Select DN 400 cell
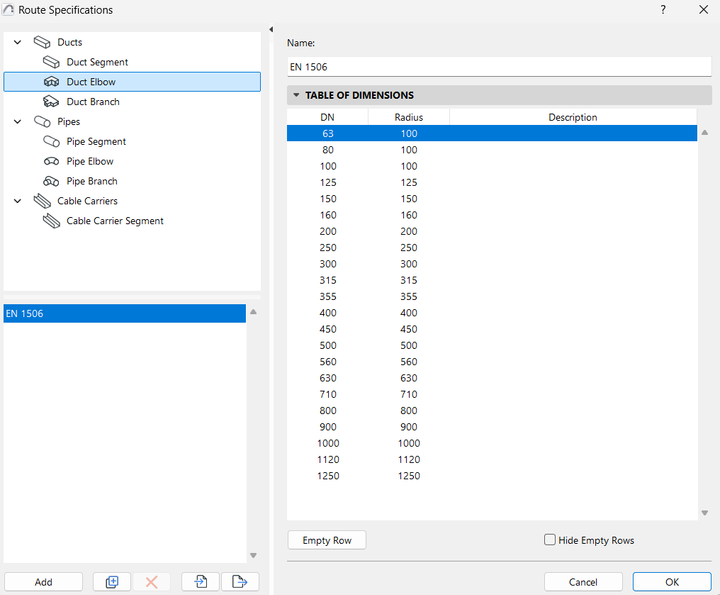The image size is (720, 595). point(328,313)
